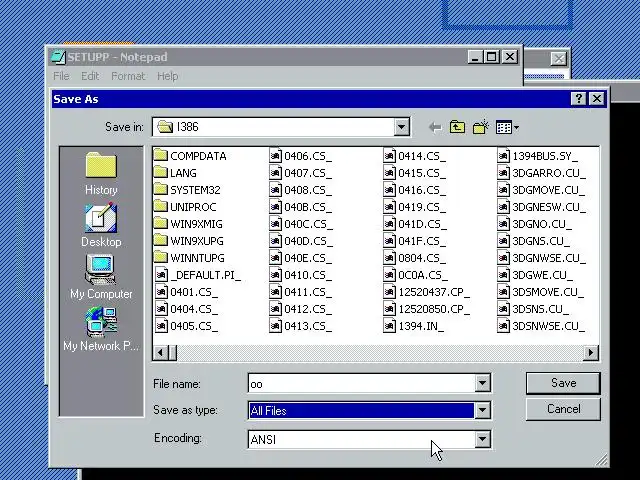Expand the Encoding dropdown arrow
This screenshot has height=480, width=640.
(482, 439)
